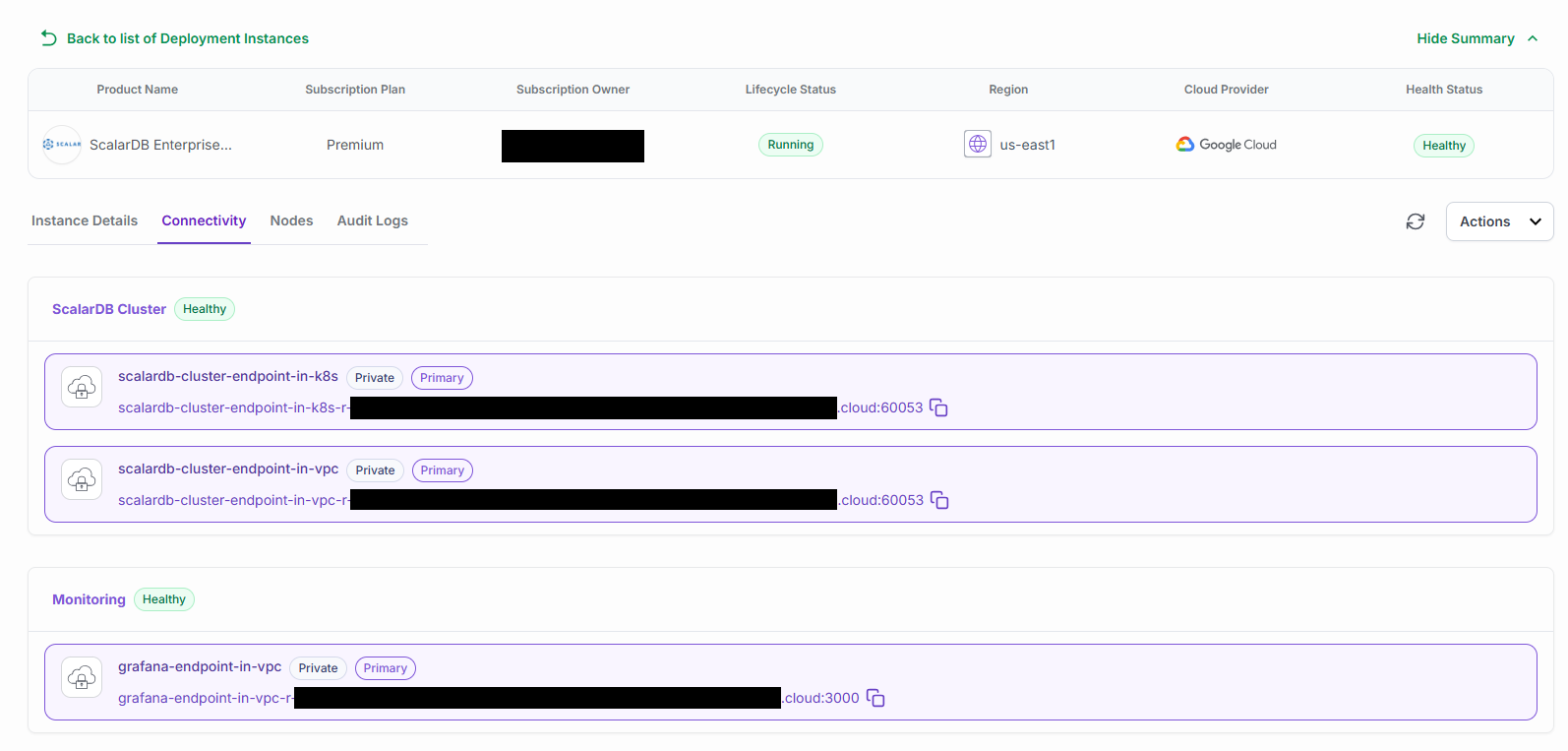This screenshot has width=1568, height=751.
Task: Click the Google Cloud logo
Action: [x=1226, y=145]
